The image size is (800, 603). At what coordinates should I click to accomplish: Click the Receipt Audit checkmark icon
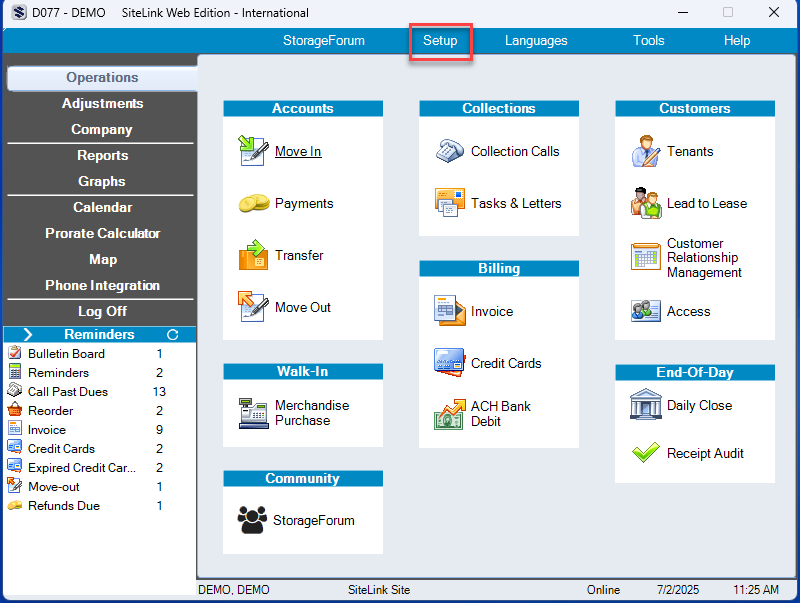[645, 452]
